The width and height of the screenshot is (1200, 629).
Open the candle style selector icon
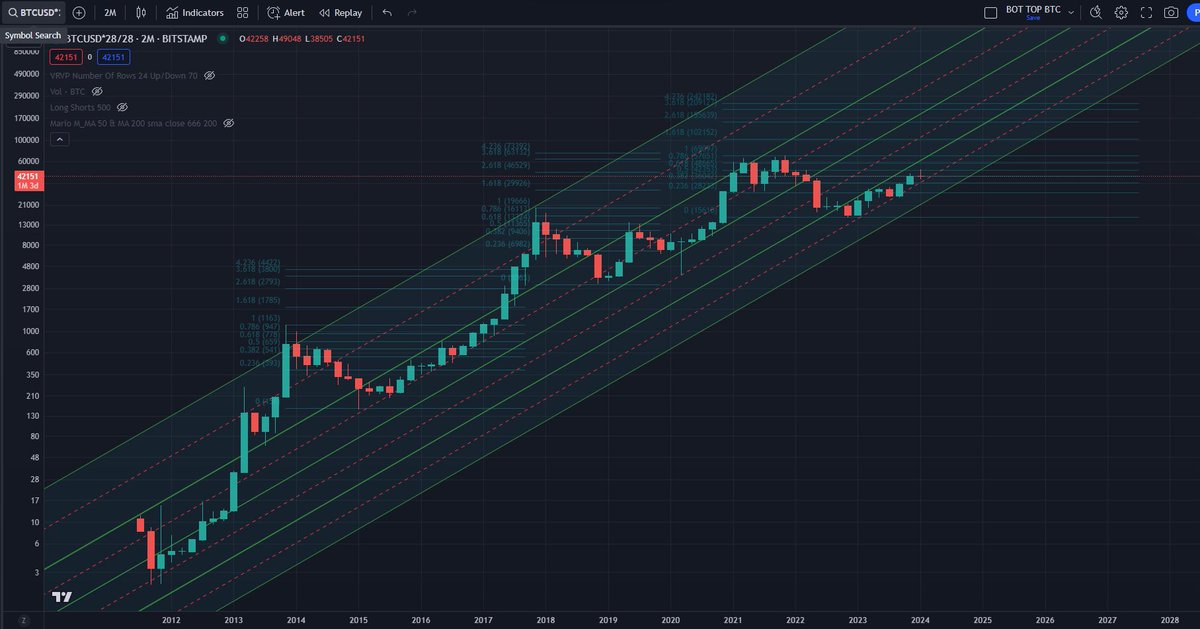(x=139, y=13)
